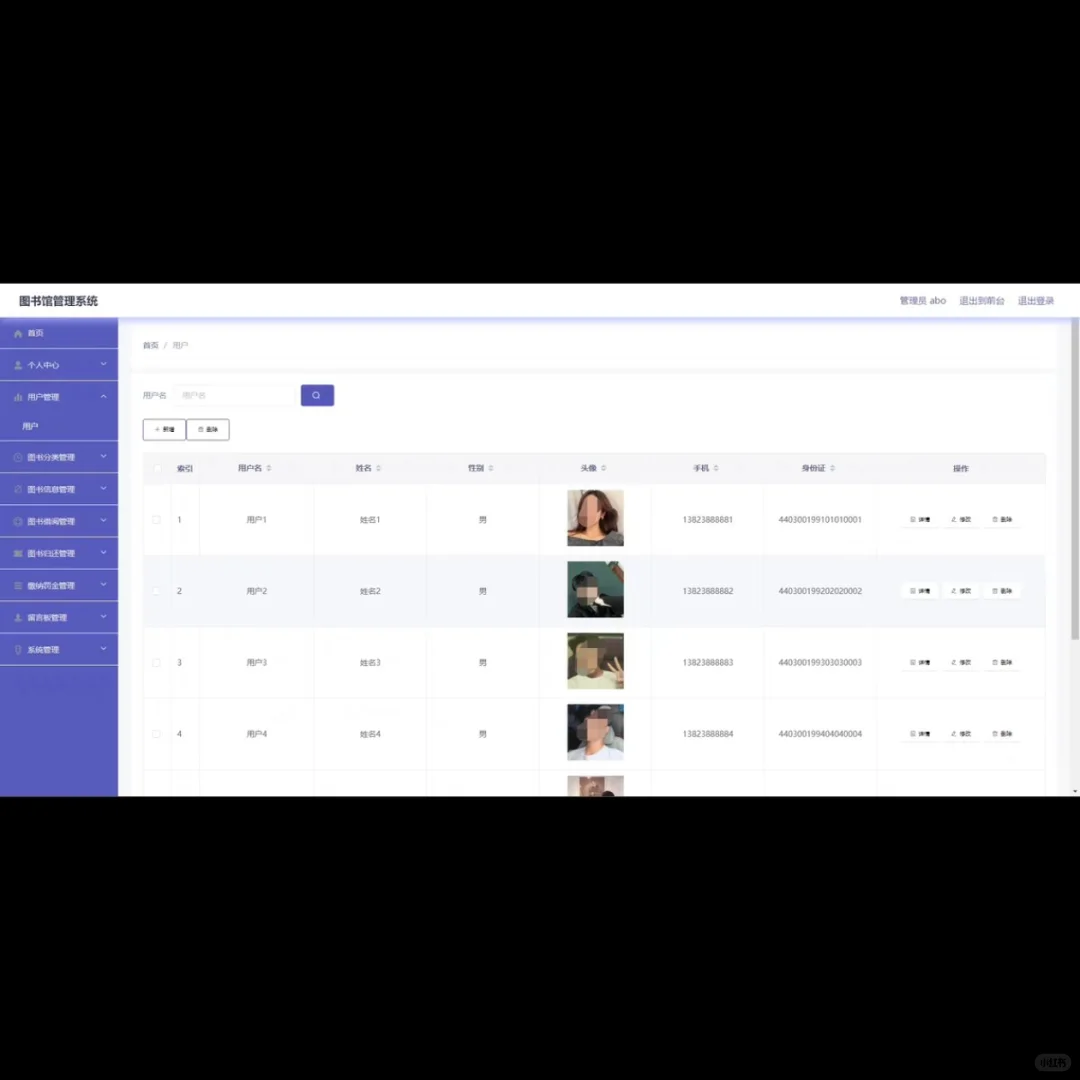Click 修改 edit for 用户4 row
The height and width of the screenshot is (1080, 1080).
tap(961, 734)
